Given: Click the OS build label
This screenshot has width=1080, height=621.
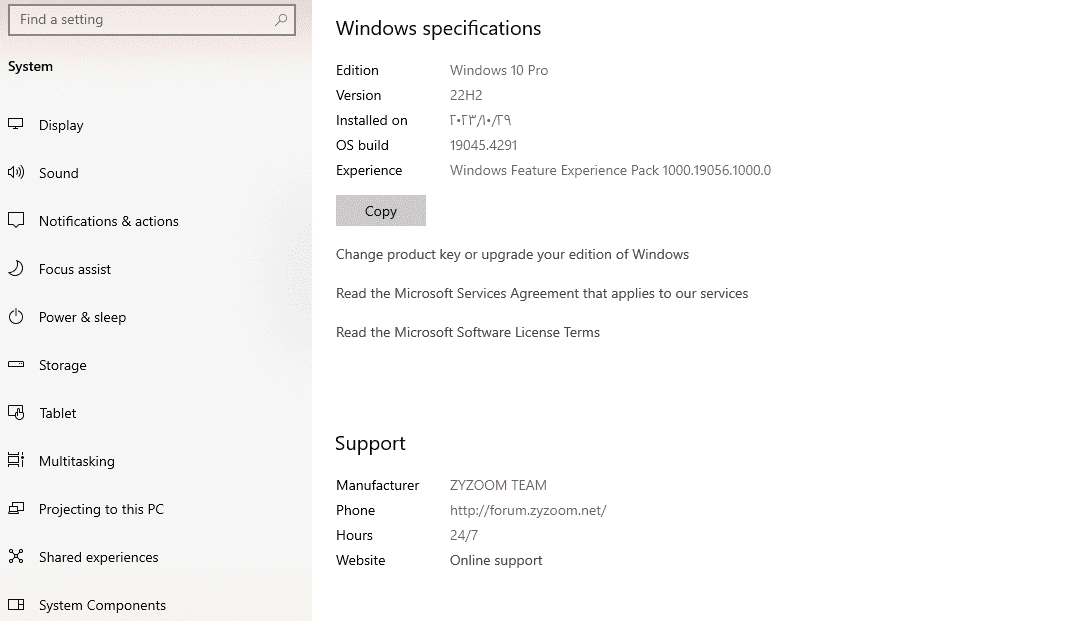Looking at the screenshot, I should [x=362, y=145].
